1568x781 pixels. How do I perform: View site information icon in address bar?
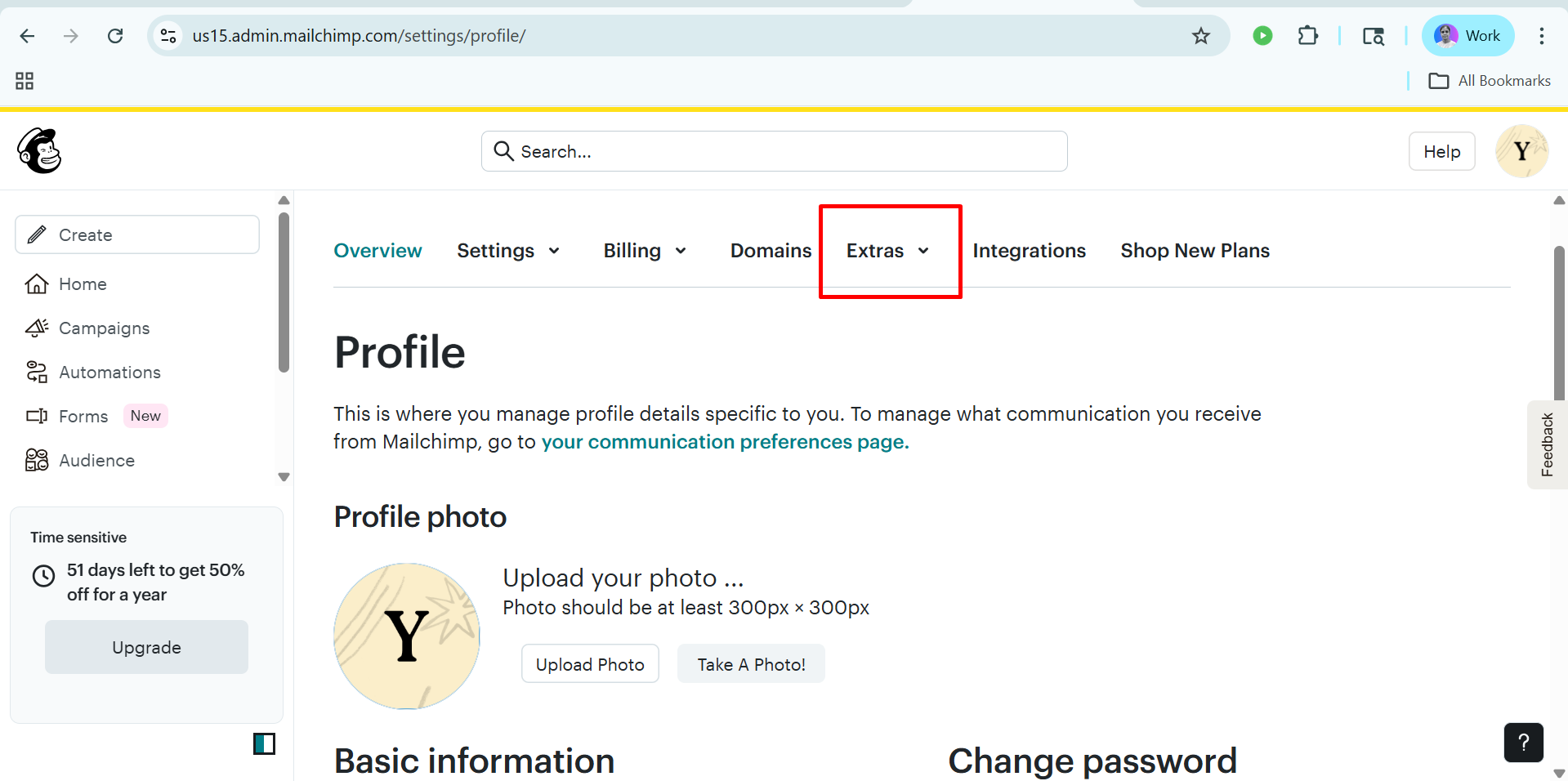168,36
